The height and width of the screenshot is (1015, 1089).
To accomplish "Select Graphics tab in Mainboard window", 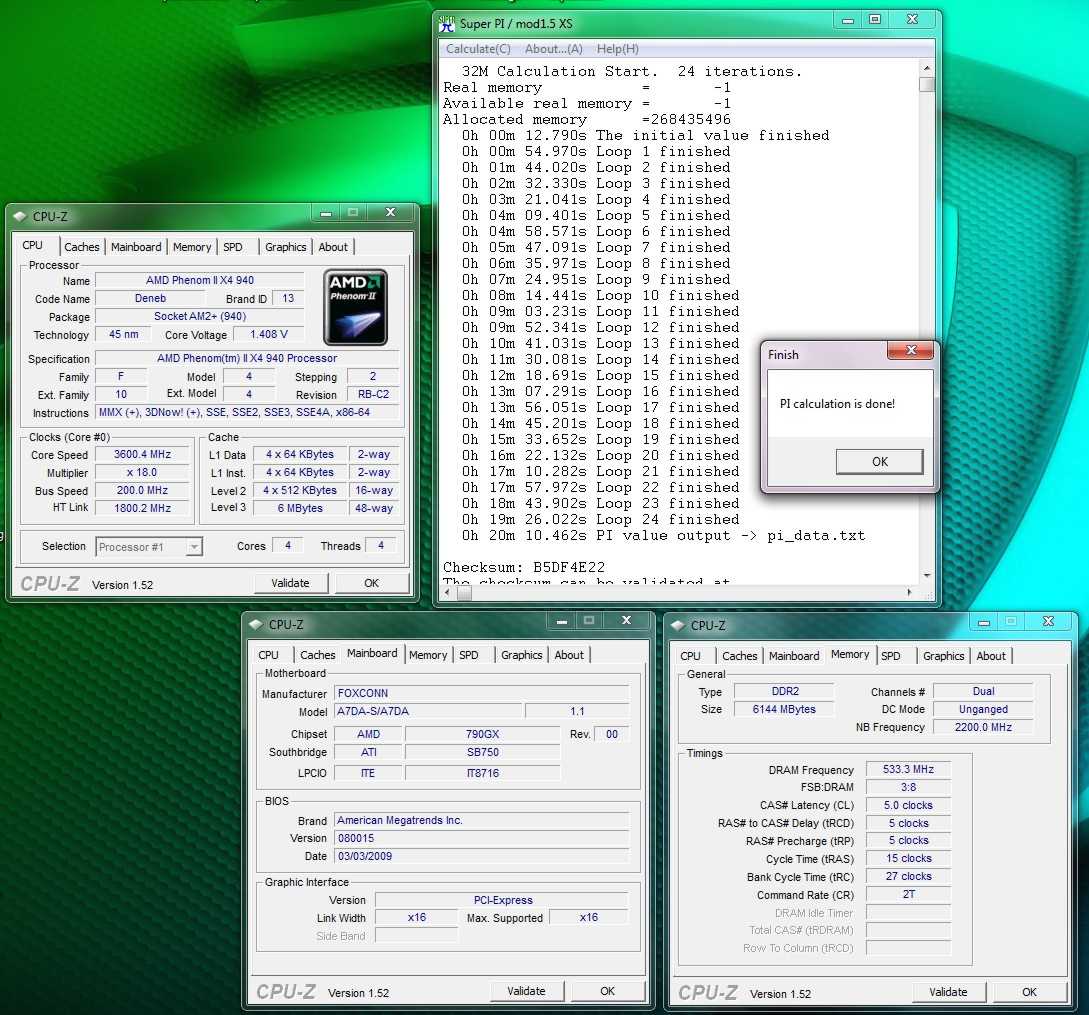I will (522, 655).
